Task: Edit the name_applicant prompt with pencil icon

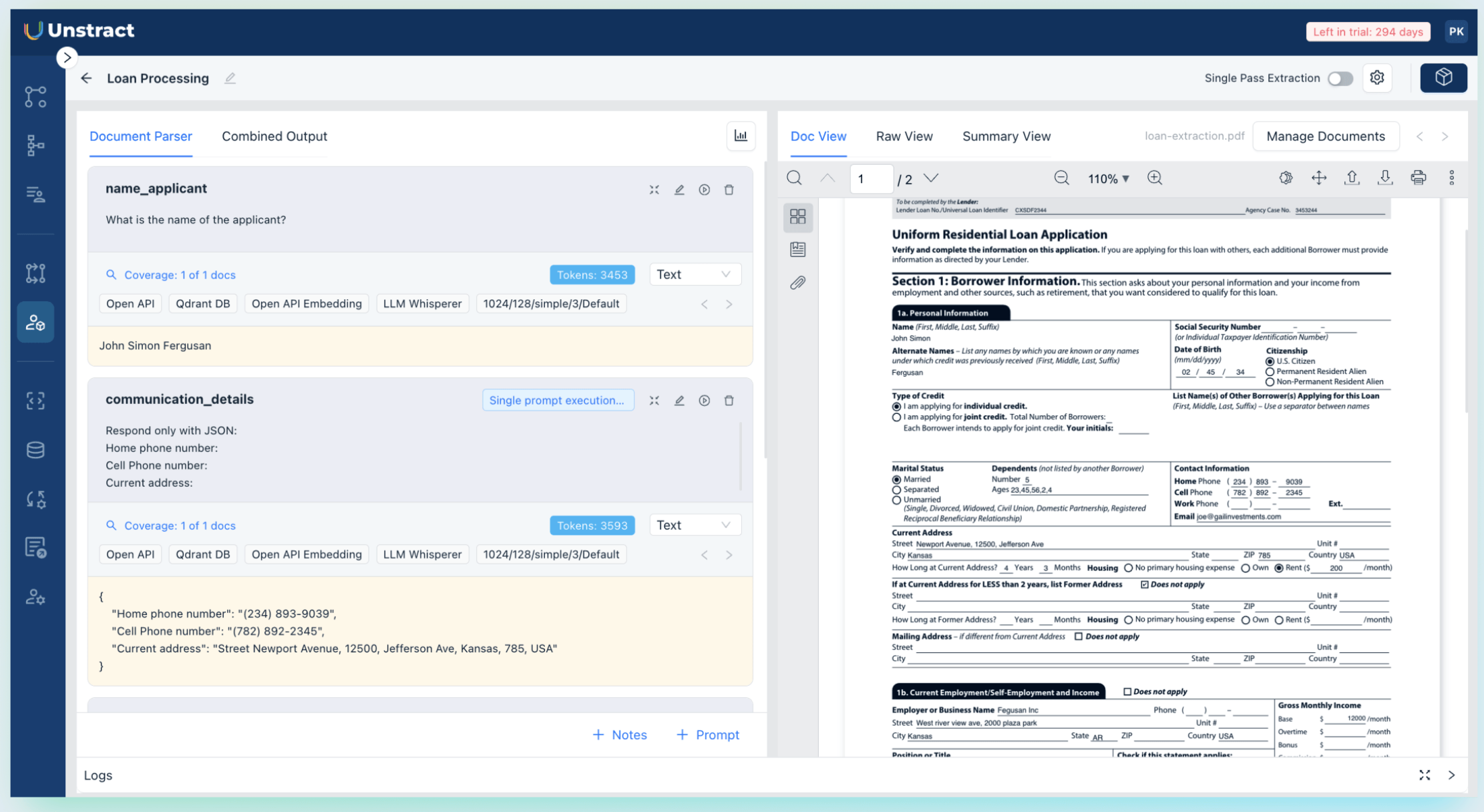Action: pos(679,190)
